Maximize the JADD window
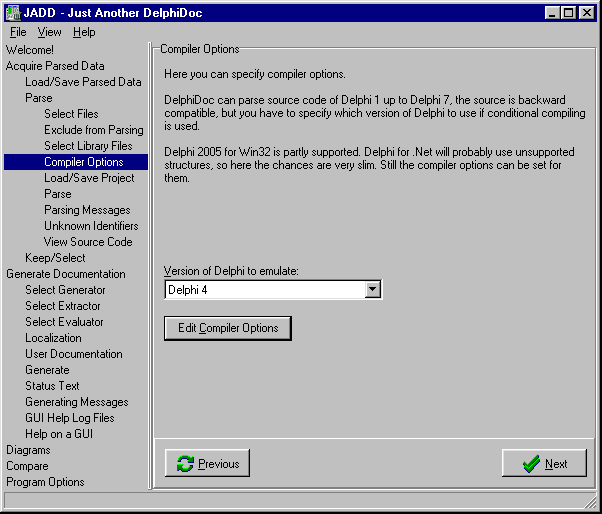This screenshot has width=602, height=514. pyautogui.click(x=567, y=12)
